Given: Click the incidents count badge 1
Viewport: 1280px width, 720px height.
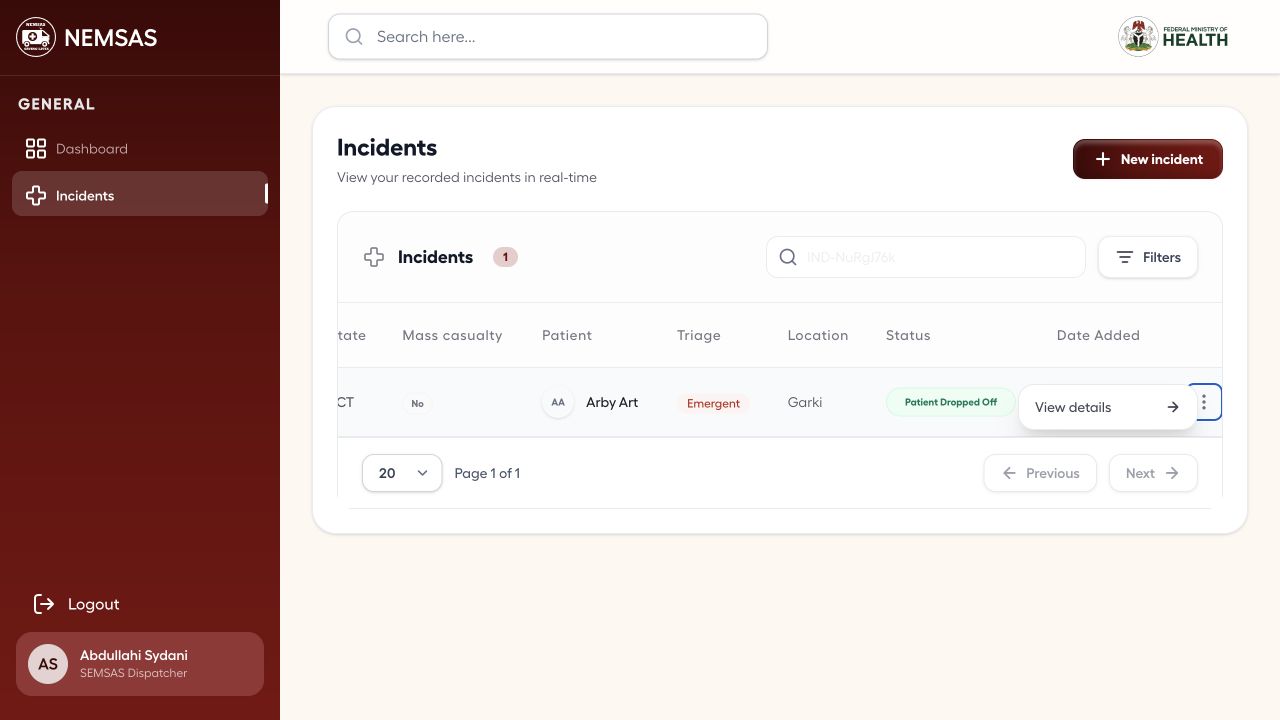Looking at the screenshot, I should point(505,257).
